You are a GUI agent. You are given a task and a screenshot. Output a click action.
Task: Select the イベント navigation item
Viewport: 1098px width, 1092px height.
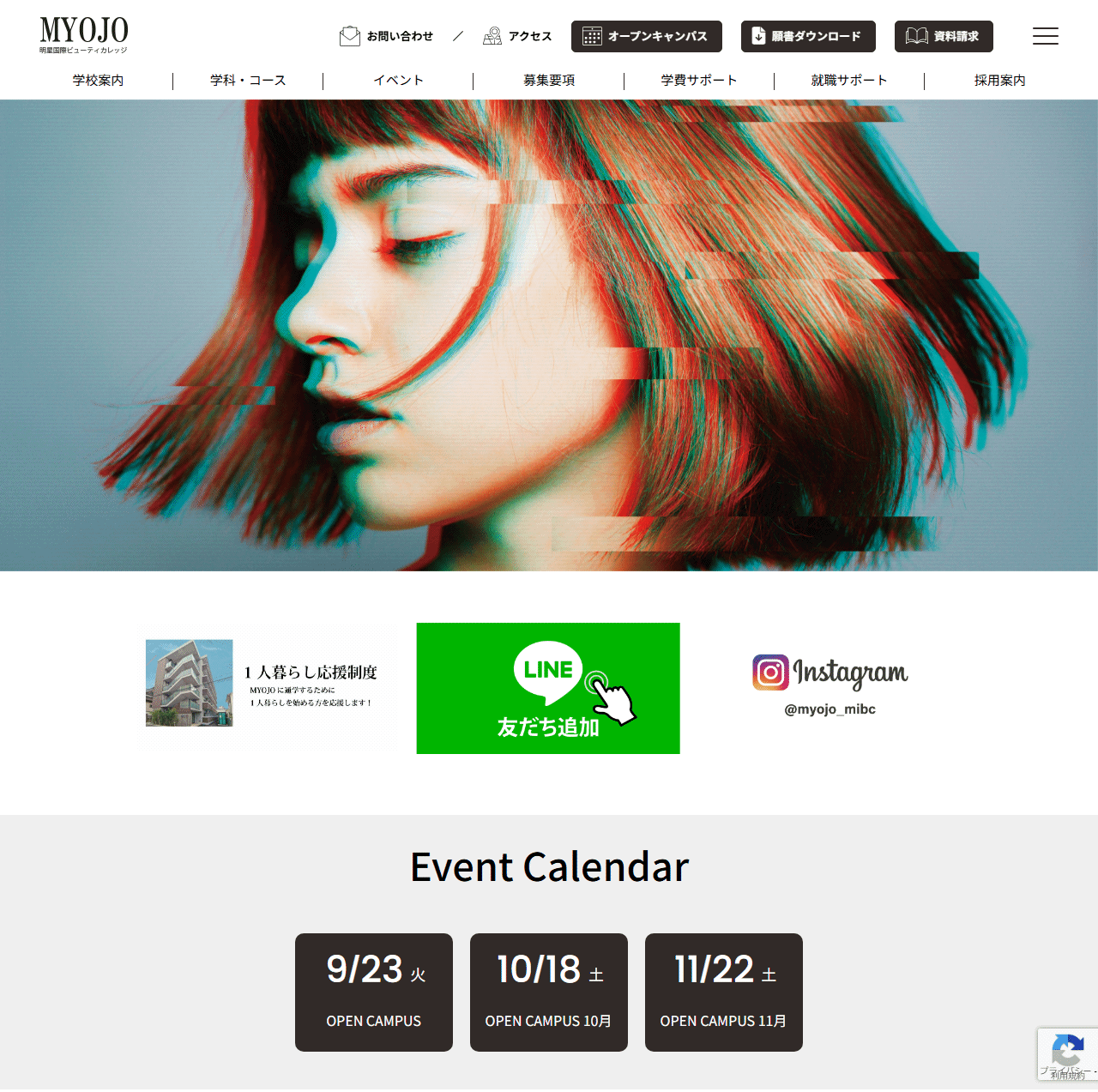click(398, 81)
